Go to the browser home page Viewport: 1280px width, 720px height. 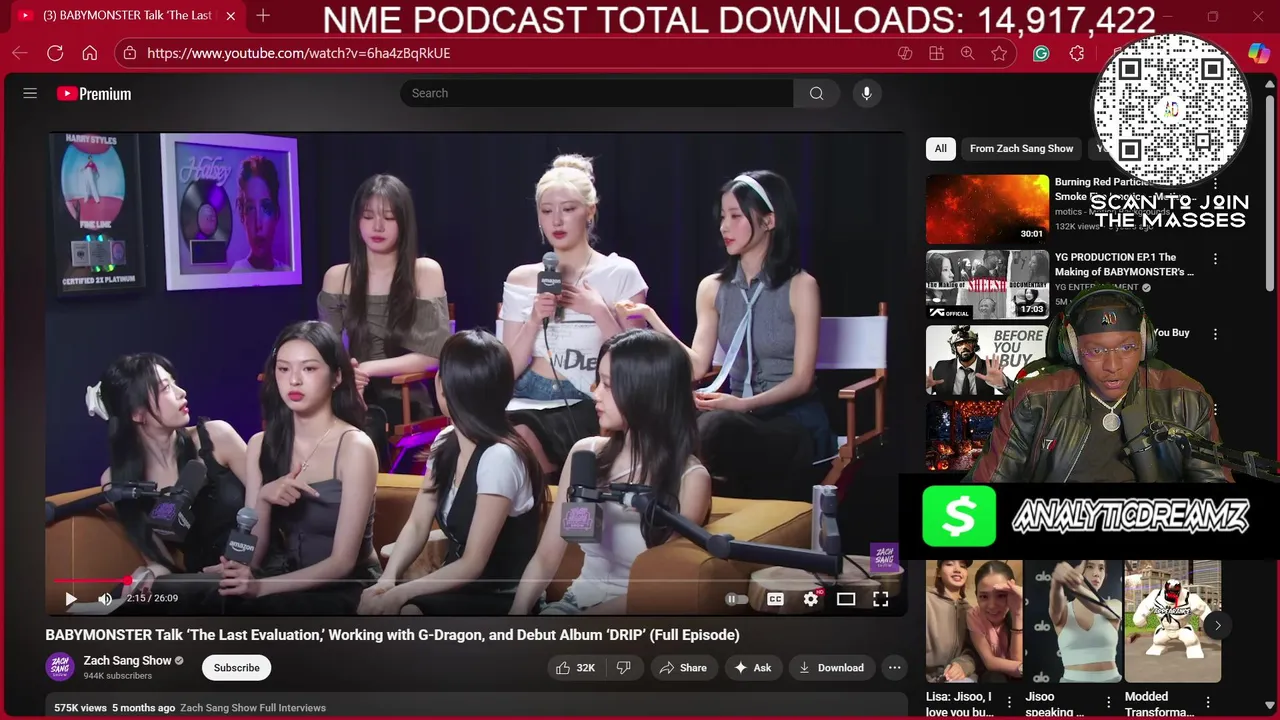click(x=90, y=53)
